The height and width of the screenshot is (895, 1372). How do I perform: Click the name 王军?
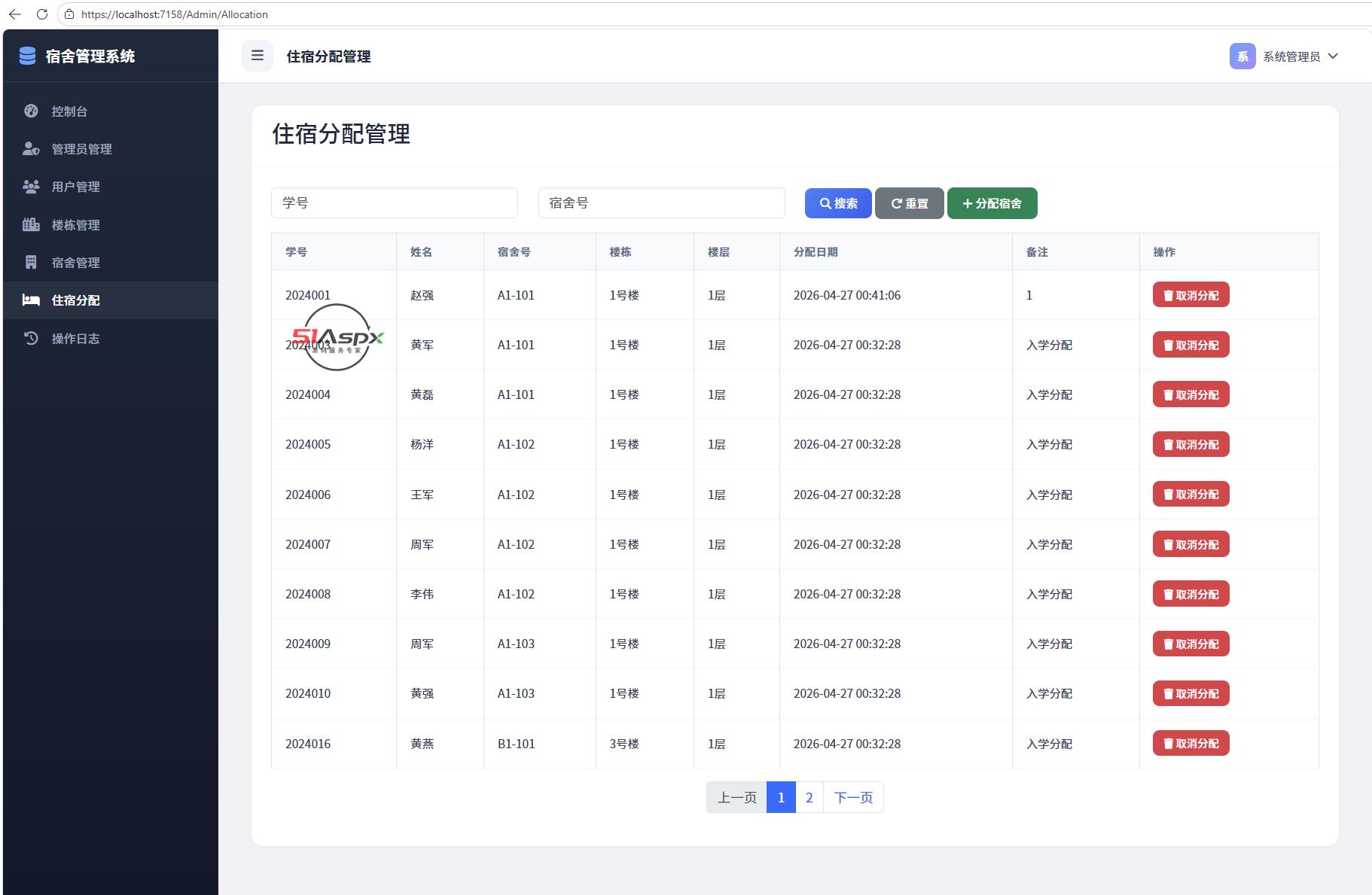[x=422, y=495]
